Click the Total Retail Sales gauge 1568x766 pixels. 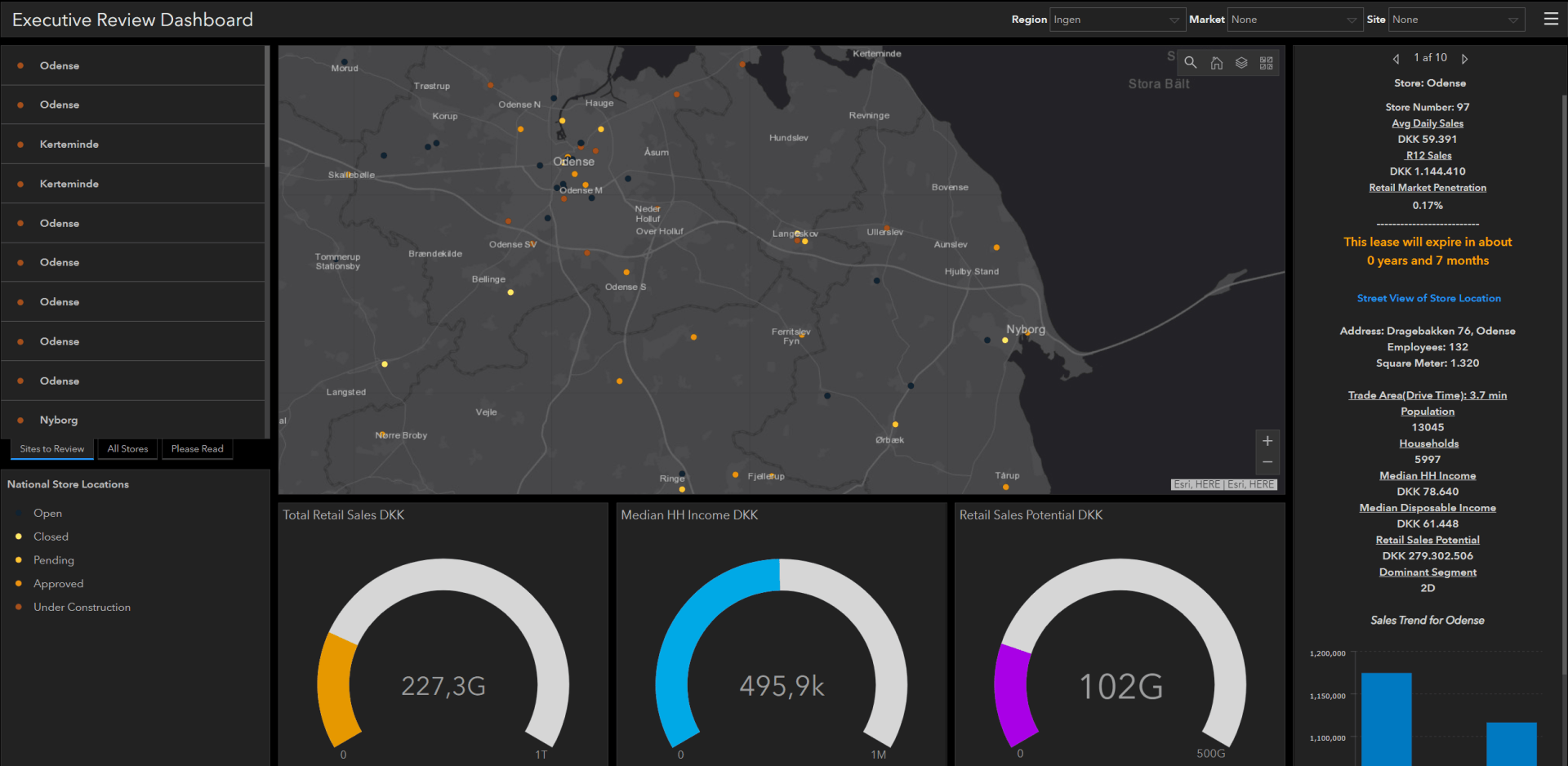443,653
